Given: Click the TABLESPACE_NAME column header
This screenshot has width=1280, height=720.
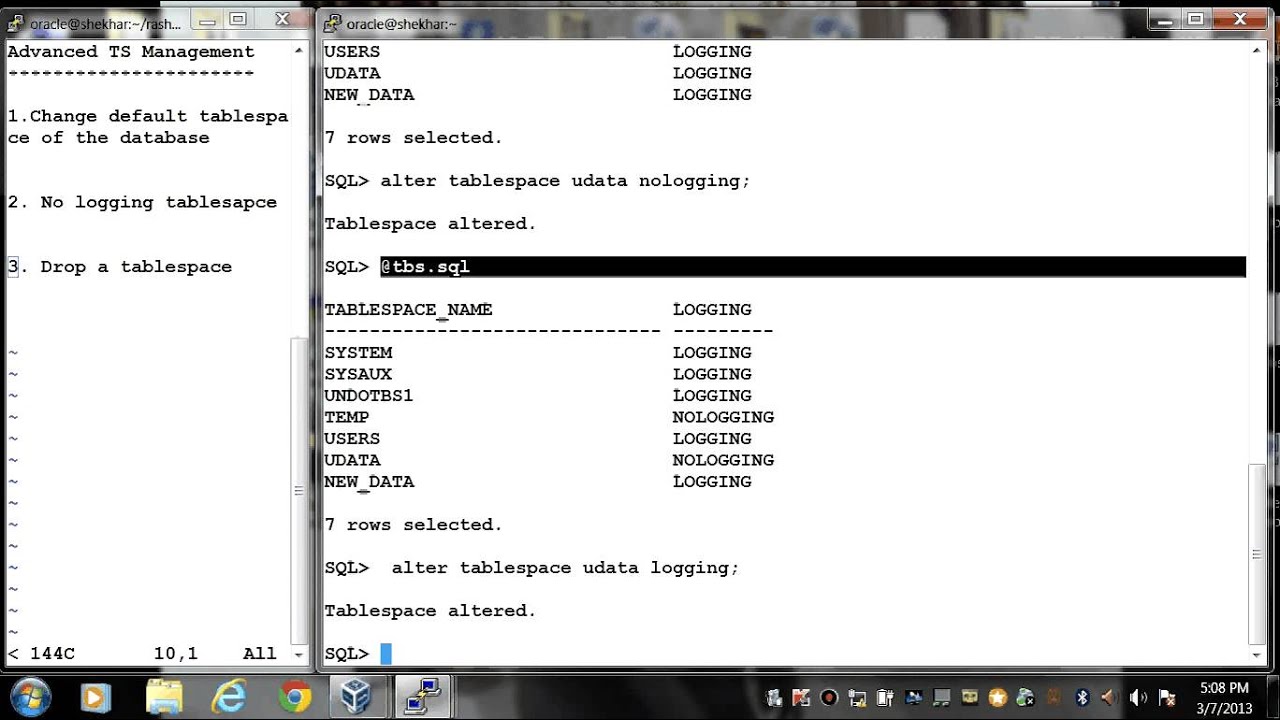Looking at the screenshot, I should click(x=408, y=310).
